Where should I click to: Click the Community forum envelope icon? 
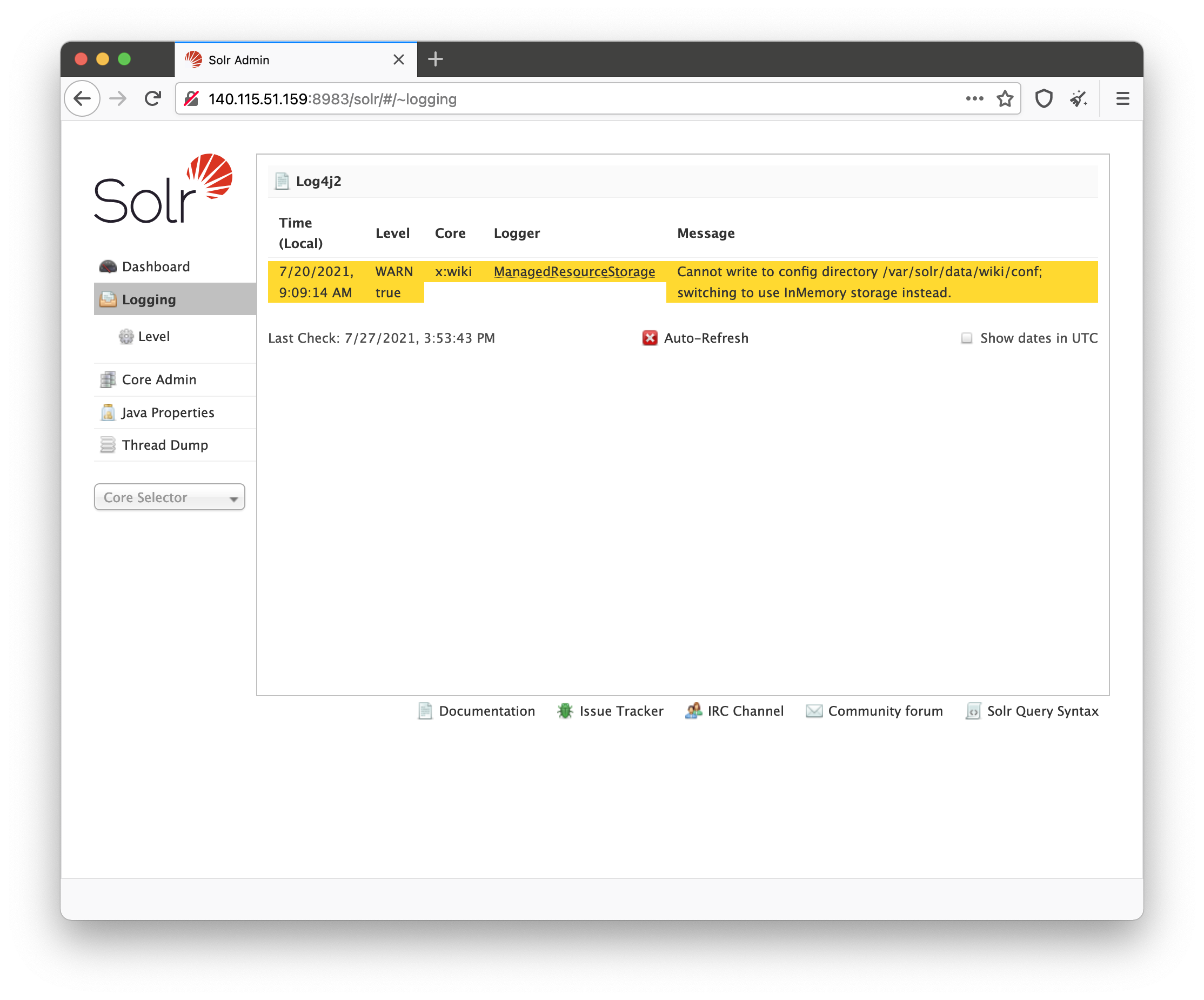(813, 710)
